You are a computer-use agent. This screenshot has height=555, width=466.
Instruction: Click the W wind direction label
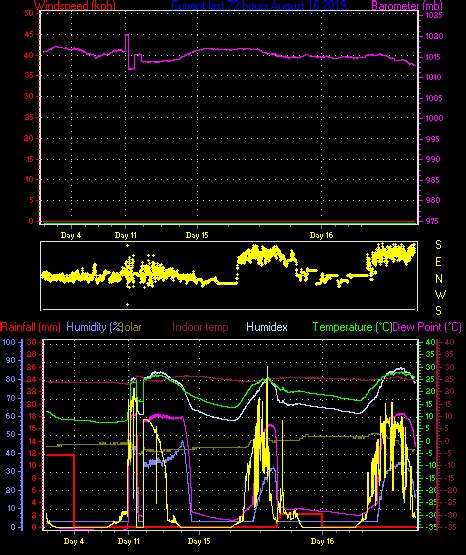tap(440, 294)
